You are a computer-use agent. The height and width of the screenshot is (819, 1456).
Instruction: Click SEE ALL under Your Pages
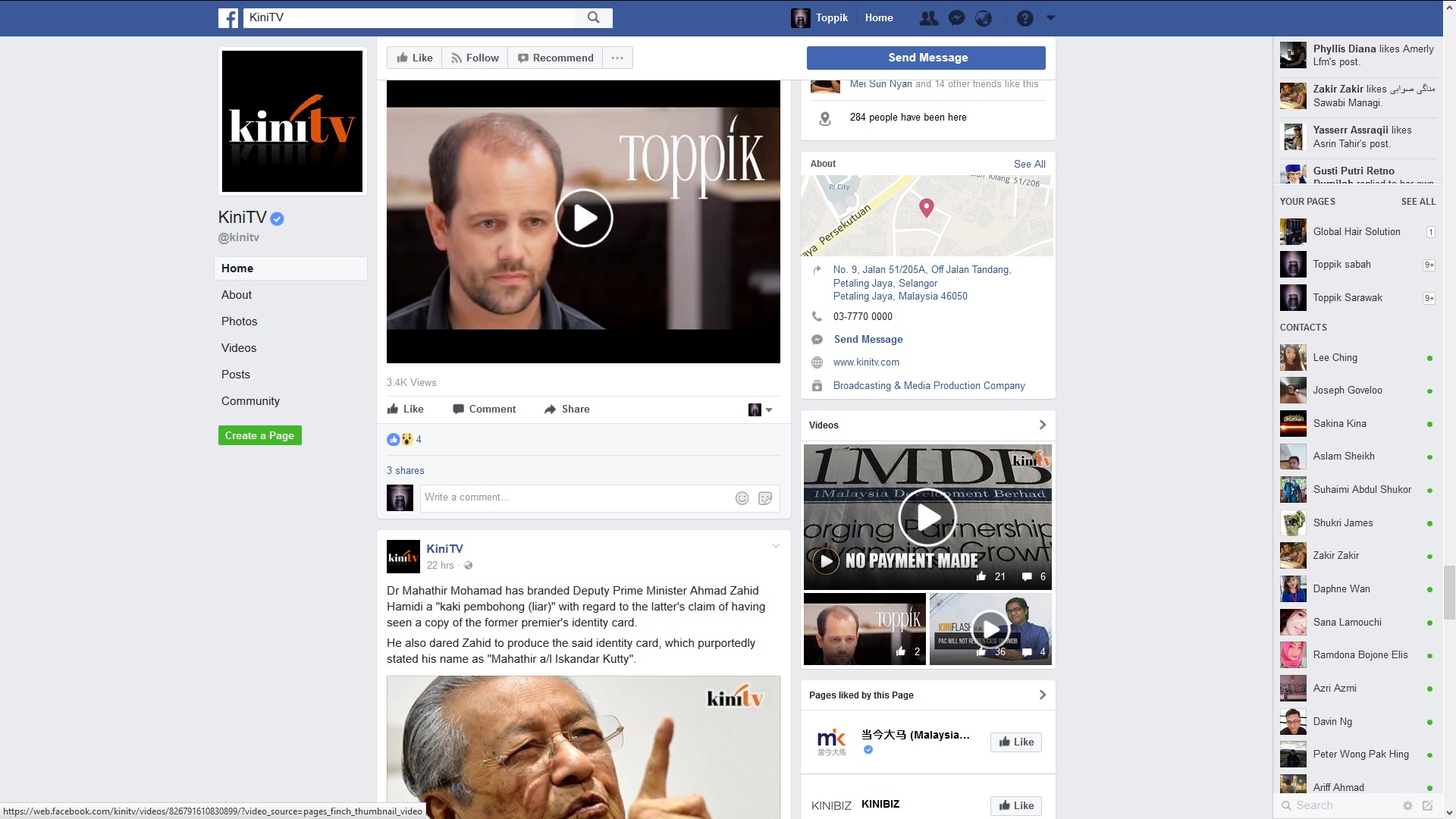pyautogui.click(x=1418, y=202)
